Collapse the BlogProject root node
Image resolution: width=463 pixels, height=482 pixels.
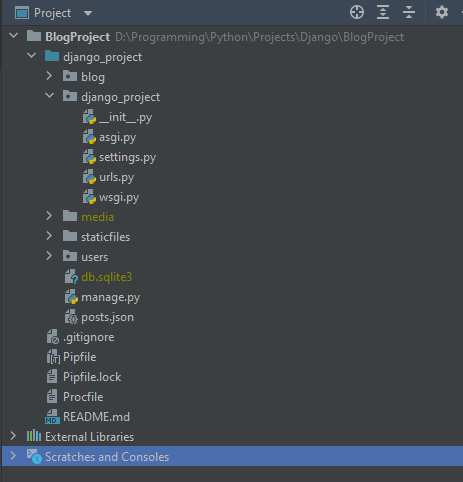[14, 35]
